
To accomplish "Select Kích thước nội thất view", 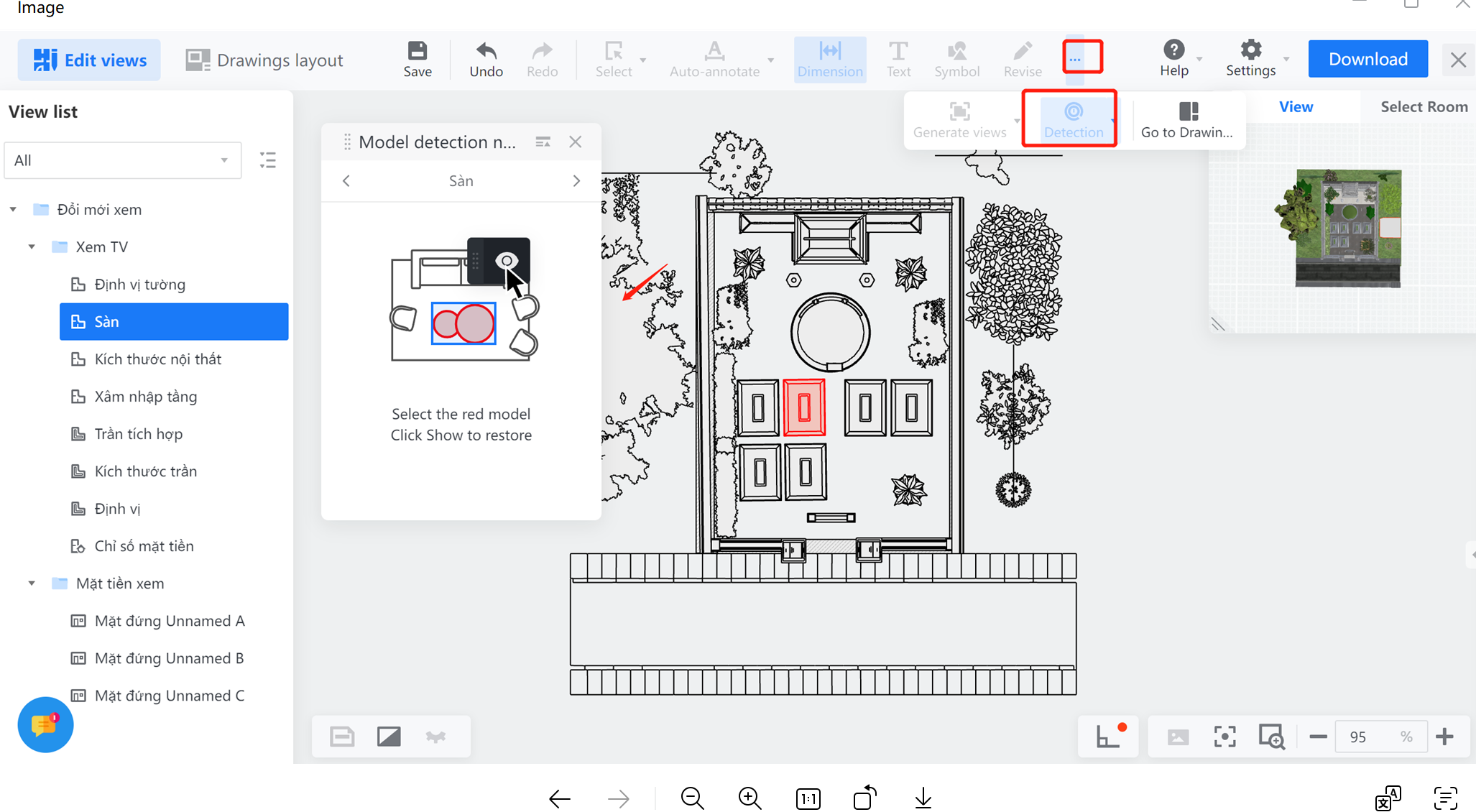I will (x=157, y=359).
